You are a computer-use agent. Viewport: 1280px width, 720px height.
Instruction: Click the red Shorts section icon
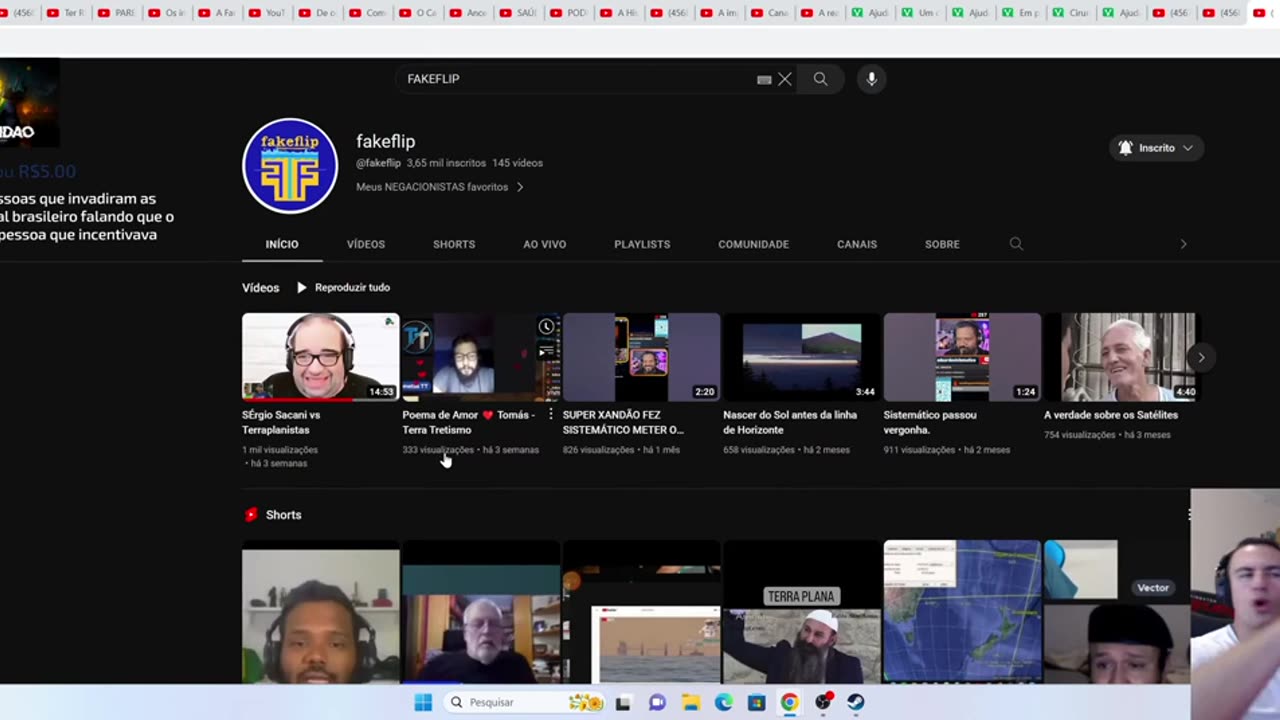tap(251, 515)
